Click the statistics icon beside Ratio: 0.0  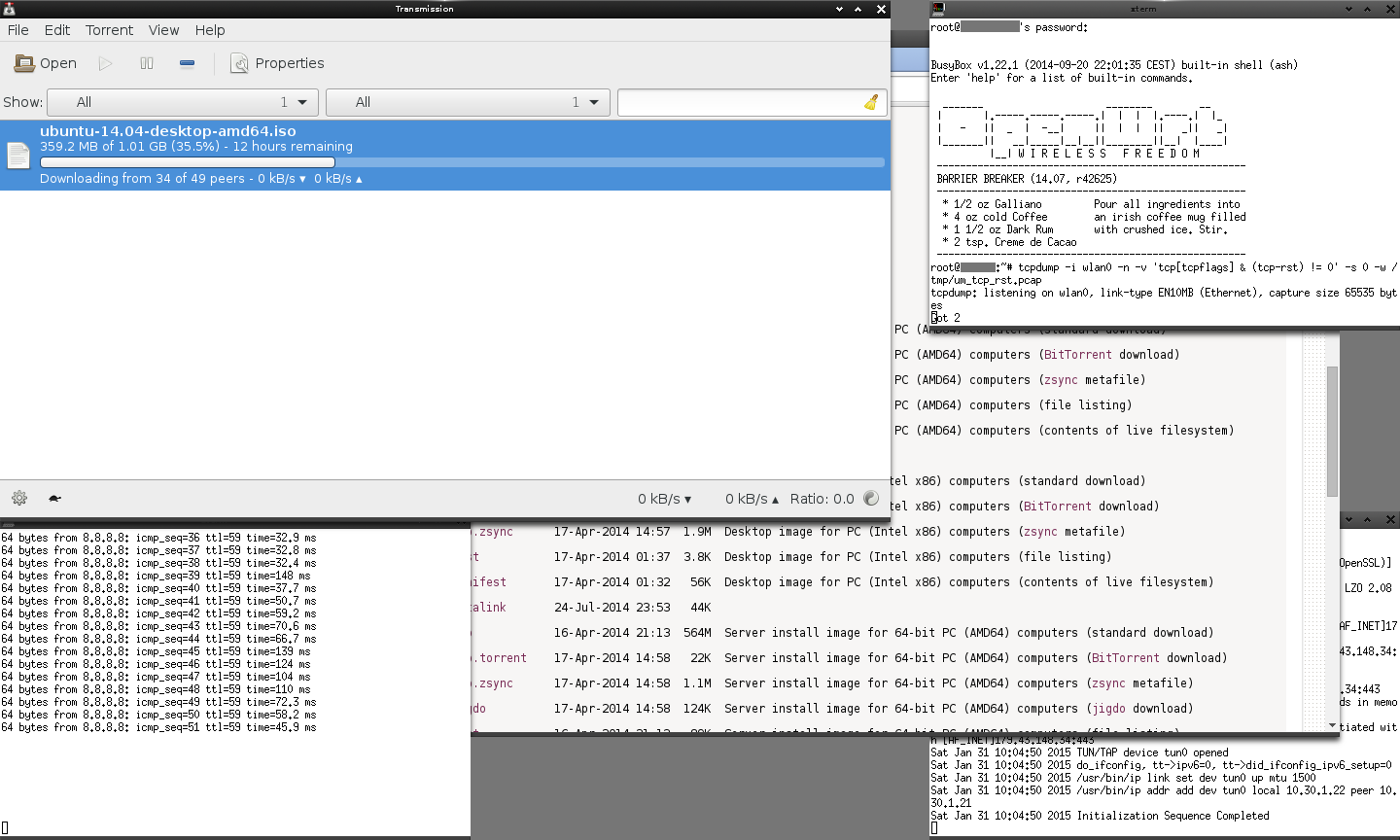871,499
